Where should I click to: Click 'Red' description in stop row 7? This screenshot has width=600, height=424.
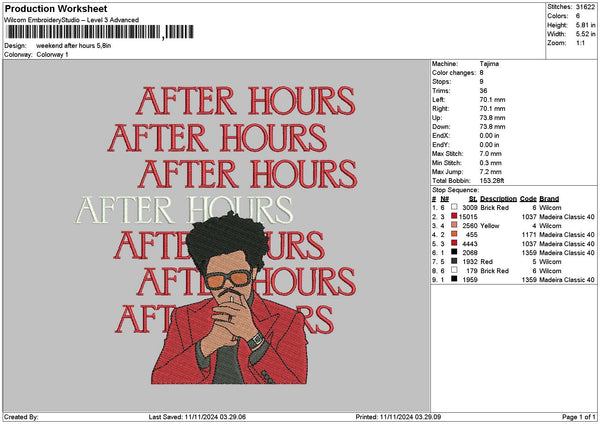tap(486, 262)
